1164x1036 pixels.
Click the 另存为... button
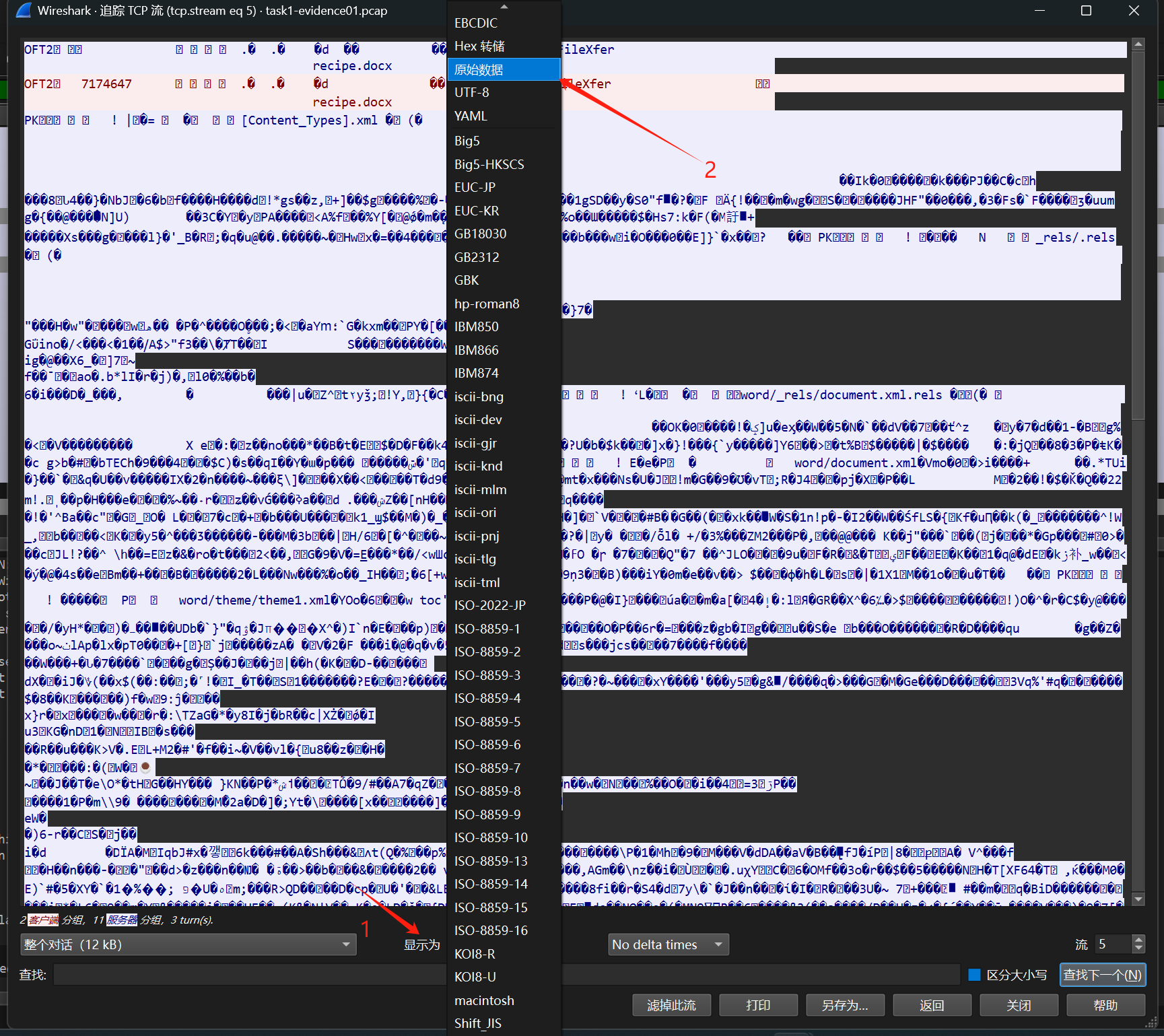click(x=845, y=1005)
